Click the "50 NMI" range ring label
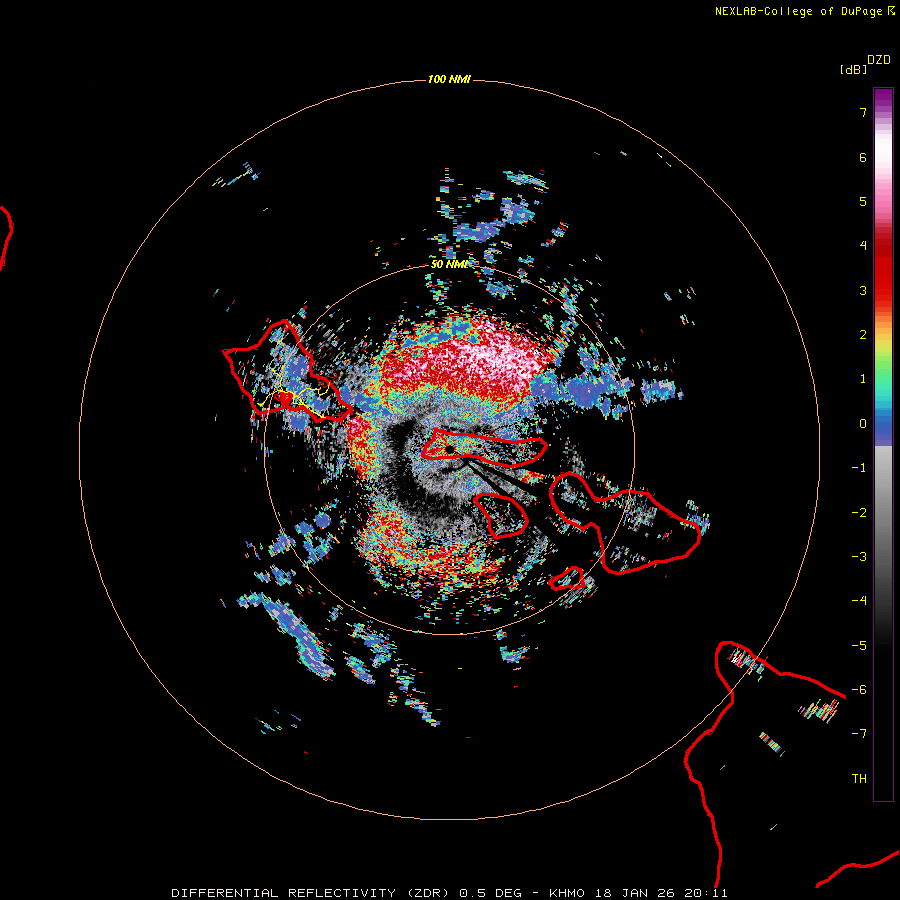 click(x=449, y=264)
